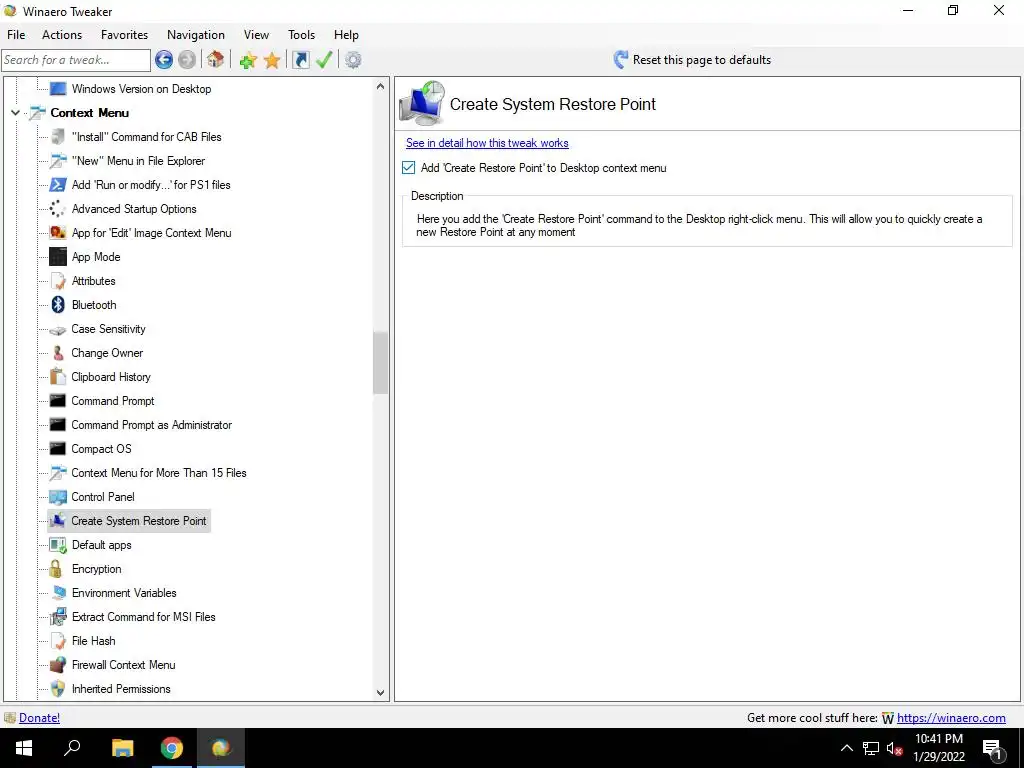
Task: Click the PowerShell icon for PS1 files
Action: pos(58,185)
